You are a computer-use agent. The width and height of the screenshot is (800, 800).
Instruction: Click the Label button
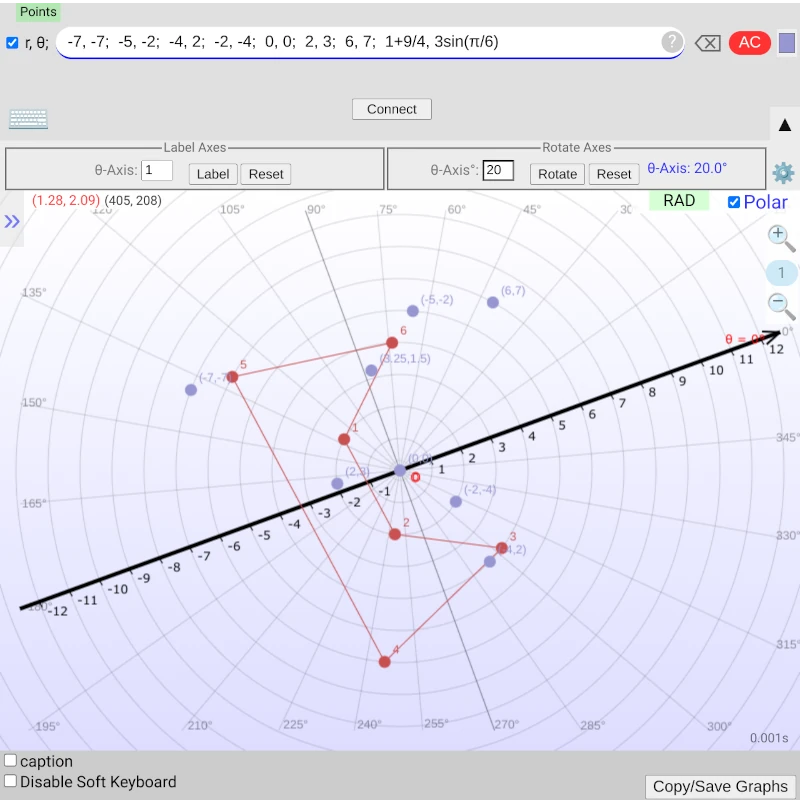(213, 174)
